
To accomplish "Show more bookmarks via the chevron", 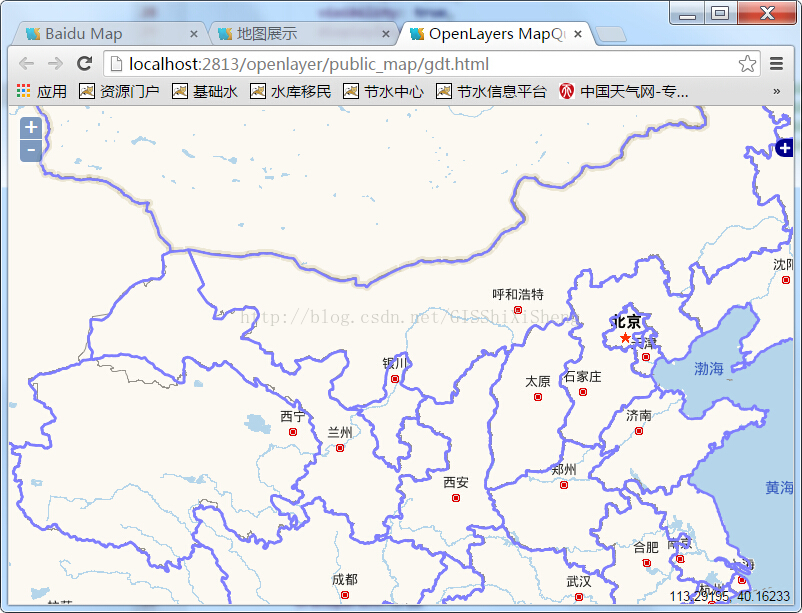I will (776, 92).
